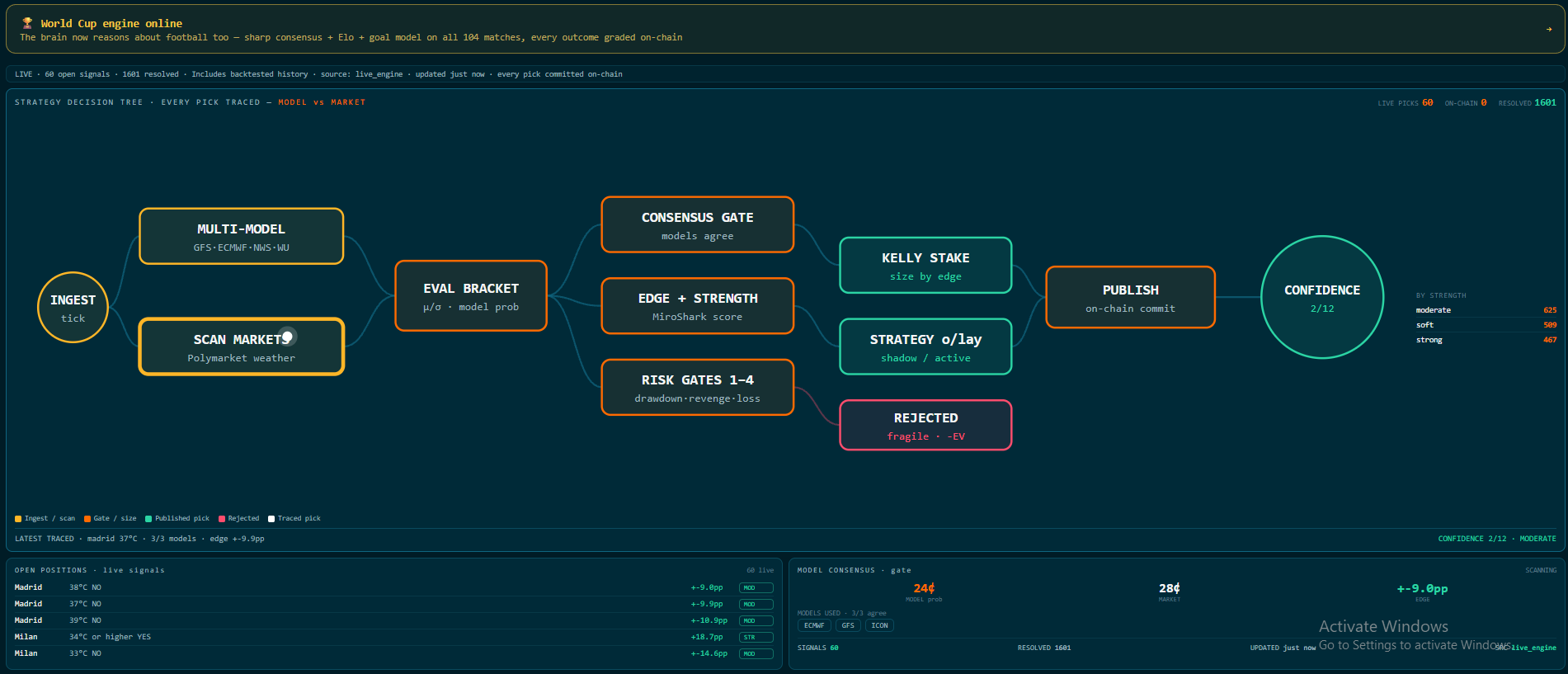Select the MULTI-MODEL node
The image size is (1568, 674).
[x=241, y=237]
